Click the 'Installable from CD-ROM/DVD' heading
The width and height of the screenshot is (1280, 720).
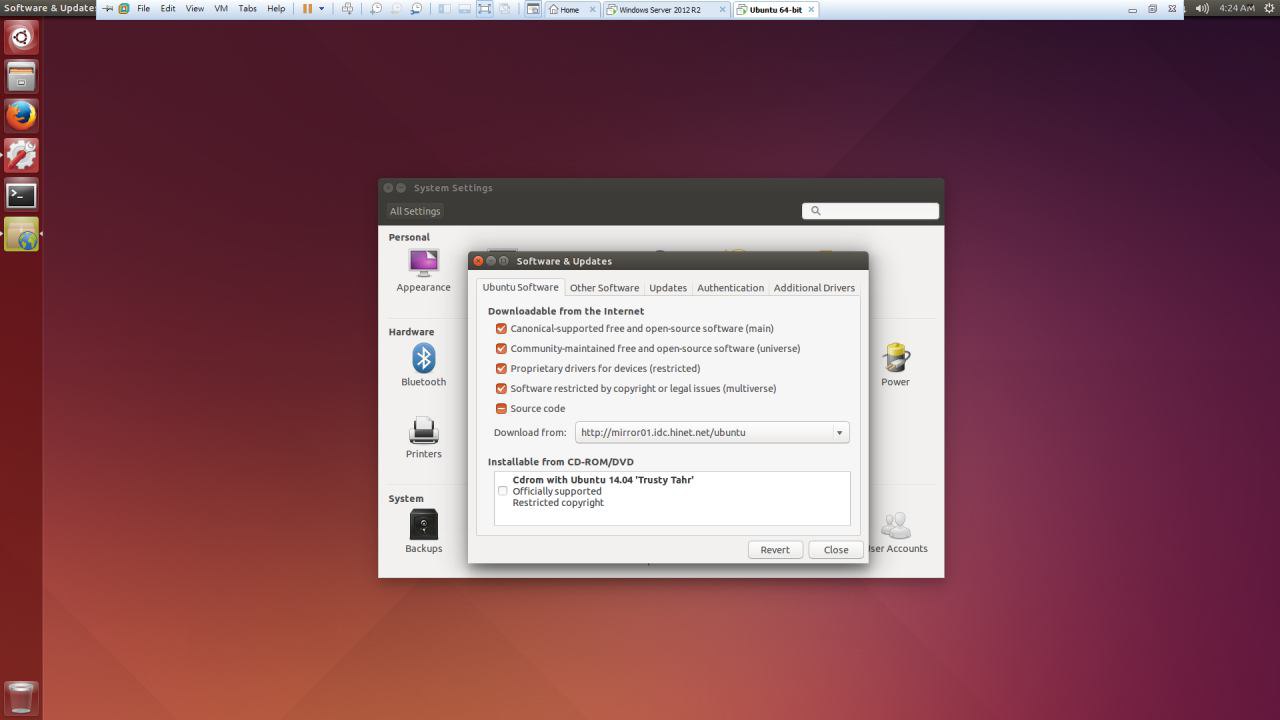(x=561, y=462)
